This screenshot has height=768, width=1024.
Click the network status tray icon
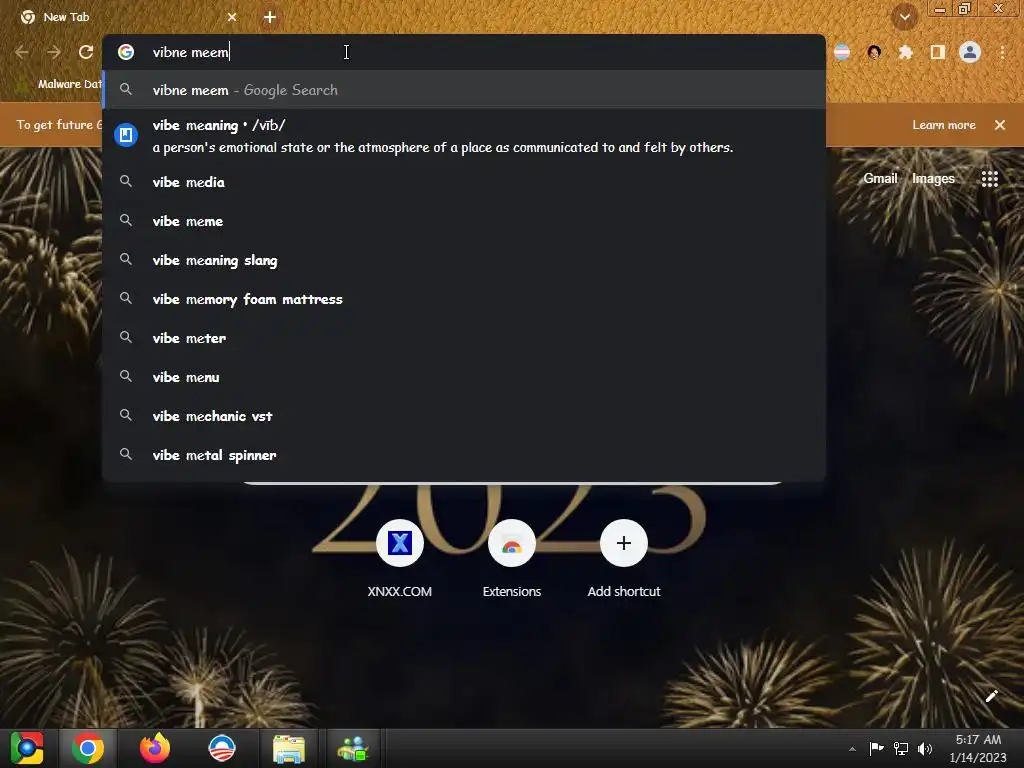click(x=901, y=748)
